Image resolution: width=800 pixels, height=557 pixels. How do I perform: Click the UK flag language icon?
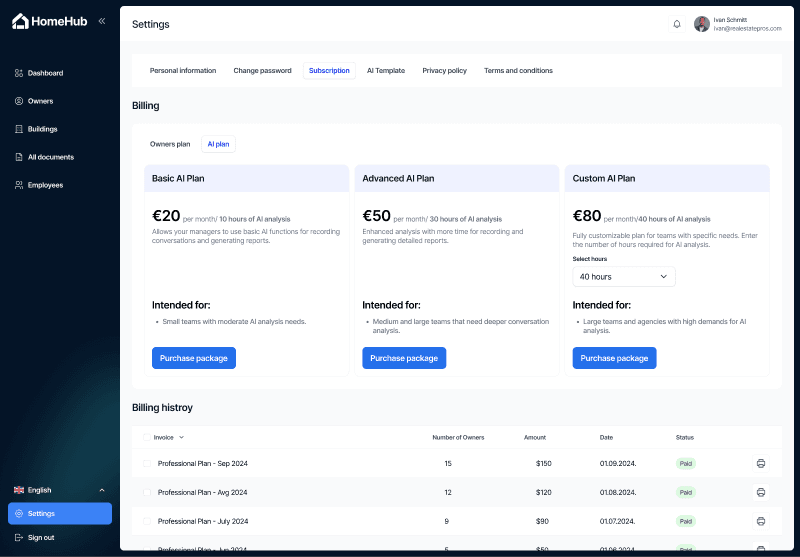pyautogui.click(x=19, y=490)
